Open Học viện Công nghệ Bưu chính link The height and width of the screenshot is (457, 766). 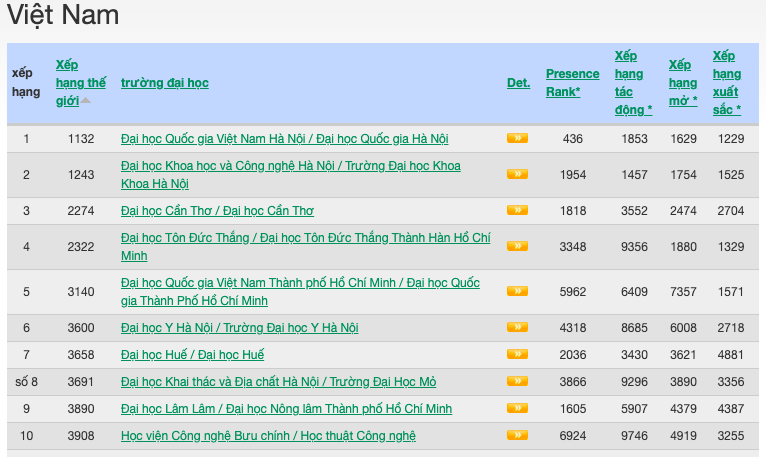click(268, 435)
